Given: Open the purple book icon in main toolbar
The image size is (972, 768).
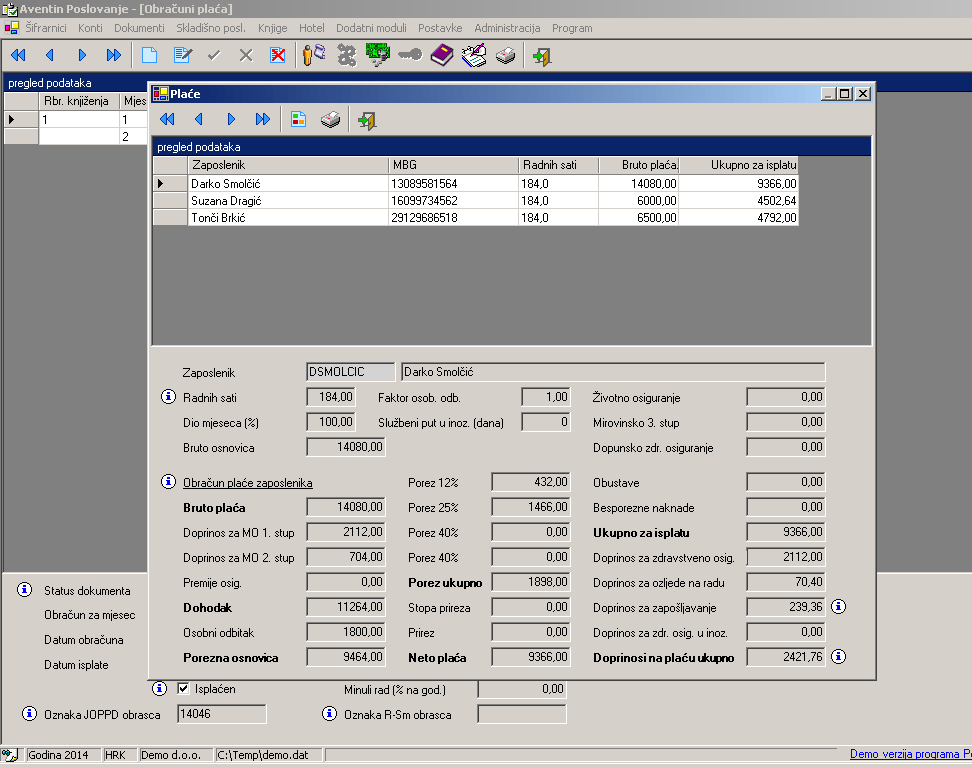Looking at the screenshot, I should tap(442, 56).
